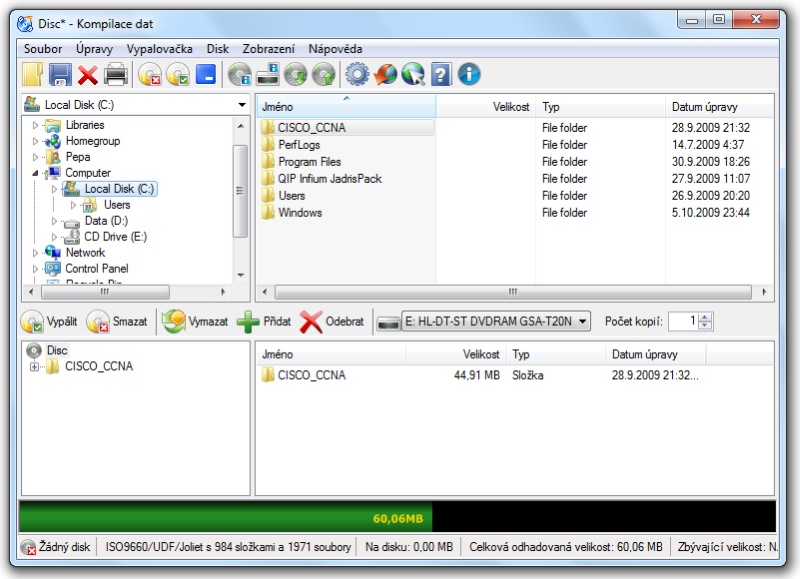Image resolution: width=800 pixels, height=579 pixels.
Task: Open a project with the folder icon
Action: coord(33,74)
